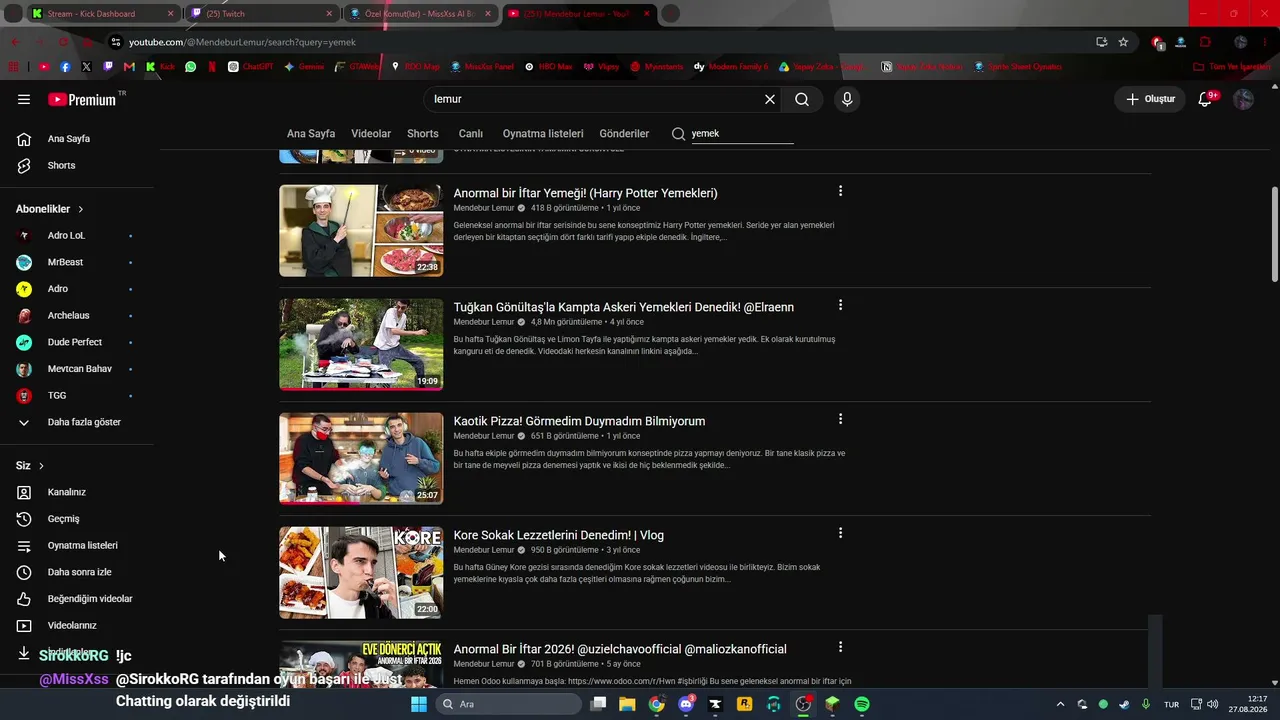The image size is (1280, 720).
Task: Open 'Kore Sokak Lezzetlerini Denedim! | Vlog' title
Action: coord(559,535)
